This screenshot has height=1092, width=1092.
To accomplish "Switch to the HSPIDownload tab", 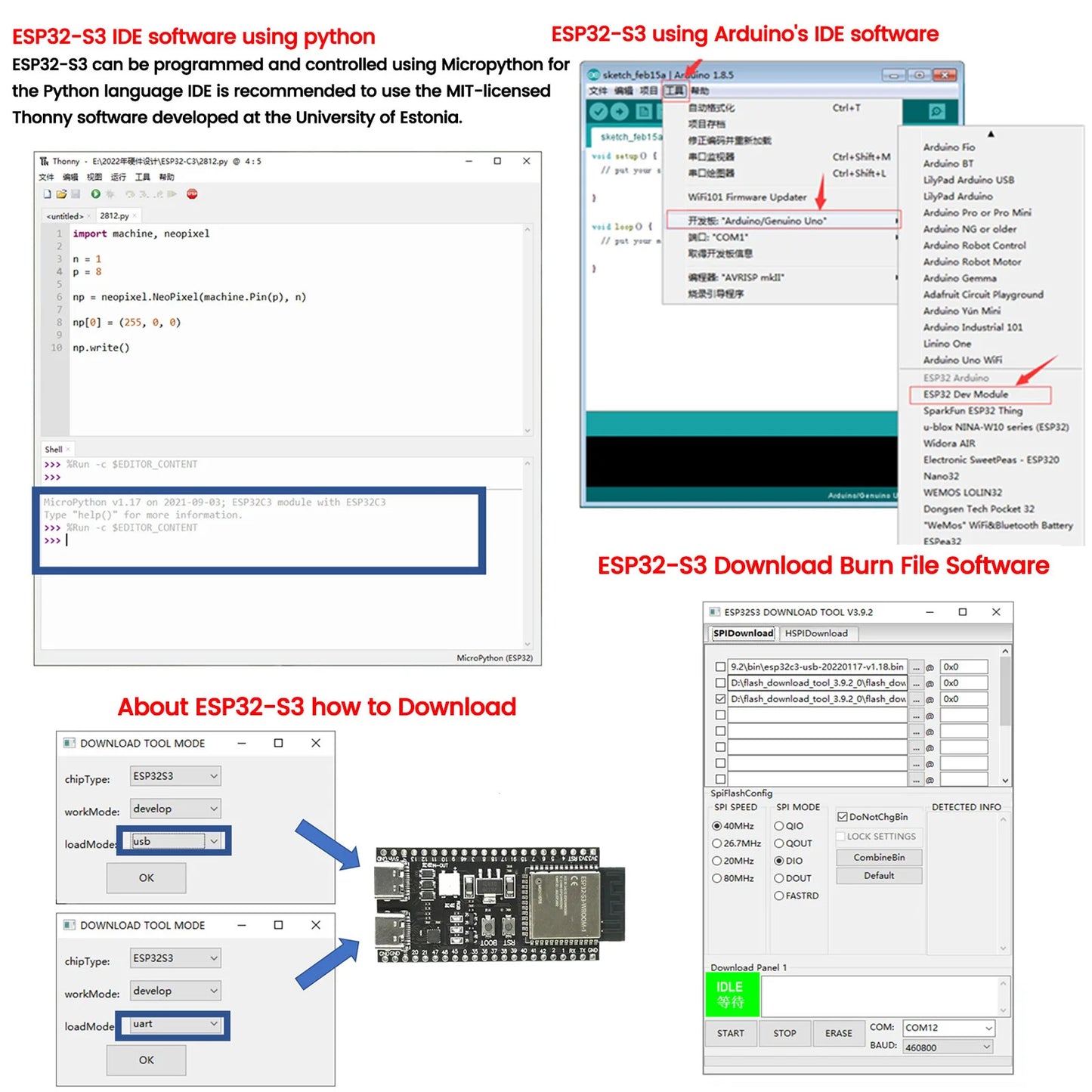I will click(818, 633).
